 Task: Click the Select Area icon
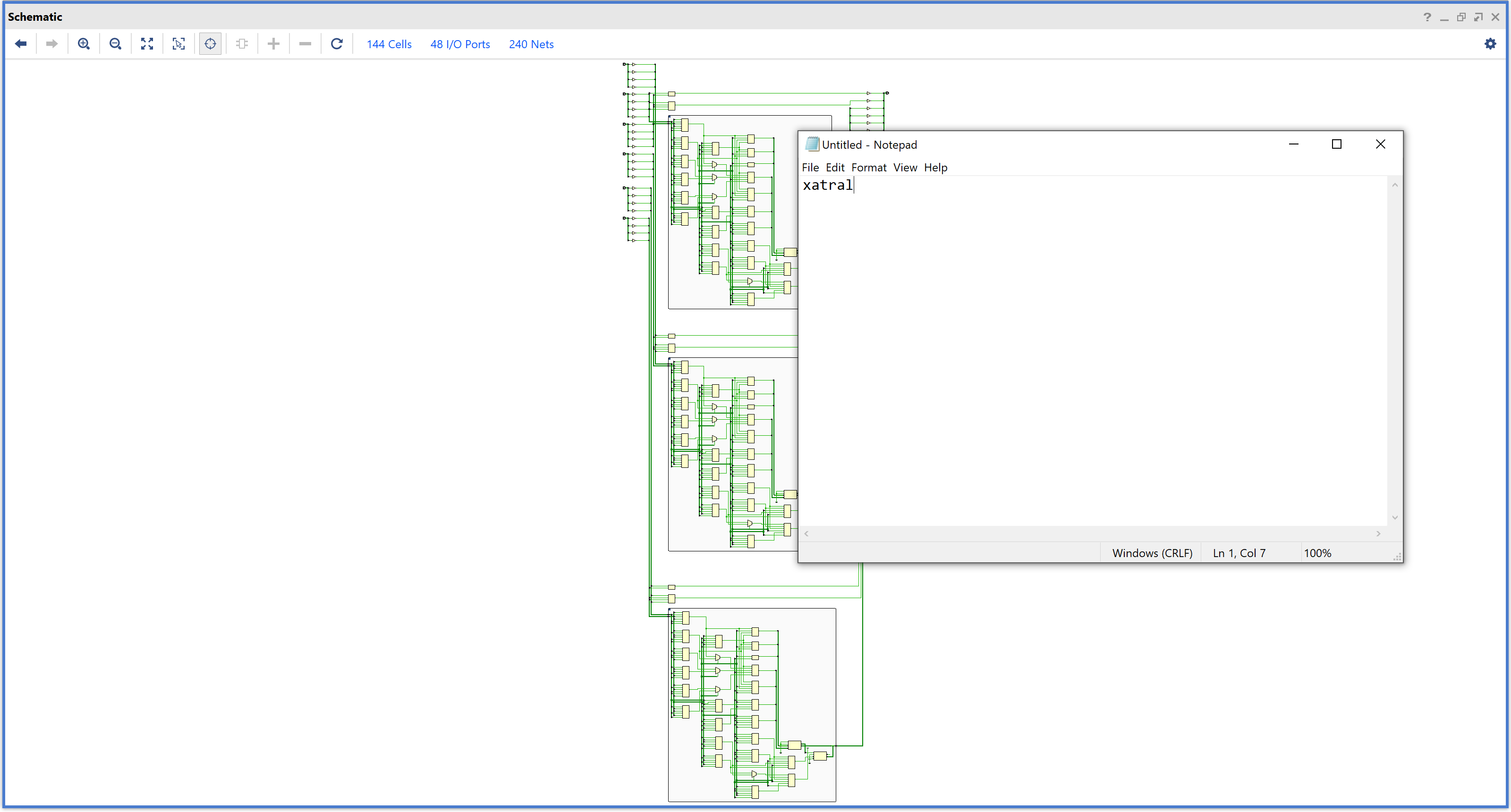click(179, 44)
